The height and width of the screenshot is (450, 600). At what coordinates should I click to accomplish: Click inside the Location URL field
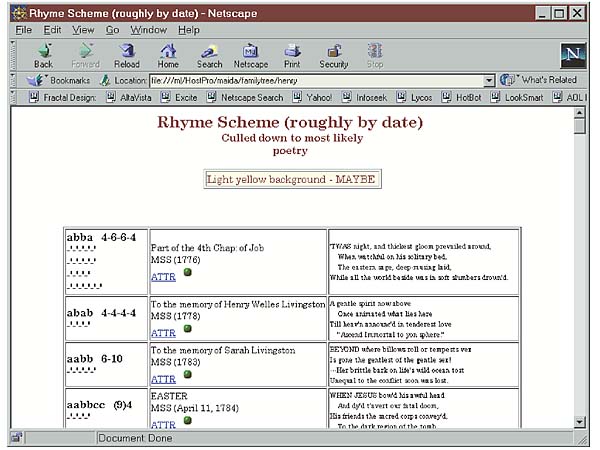317,80
